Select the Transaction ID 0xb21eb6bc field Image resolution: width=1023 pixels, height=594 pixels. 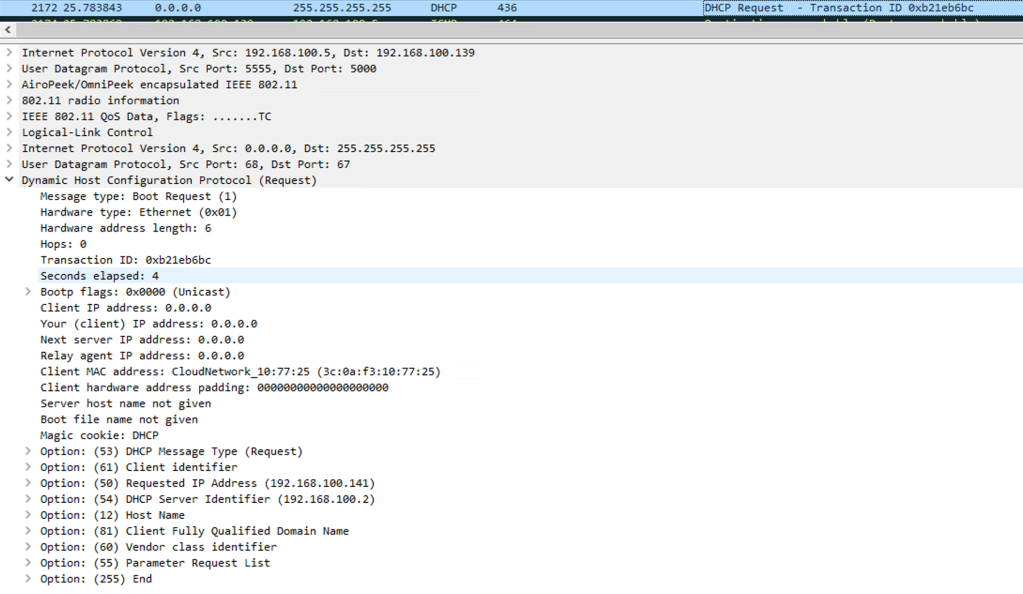(x=125, y=260)
